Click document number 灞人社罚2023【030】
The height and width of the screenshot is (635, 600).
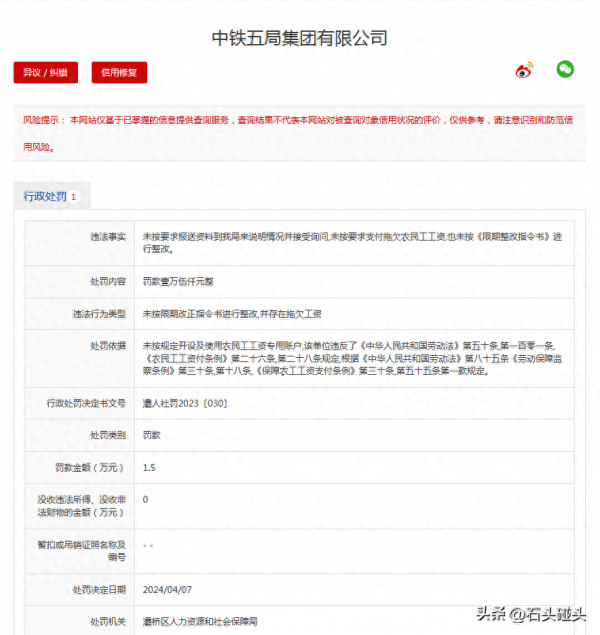[x=187, y=403]
